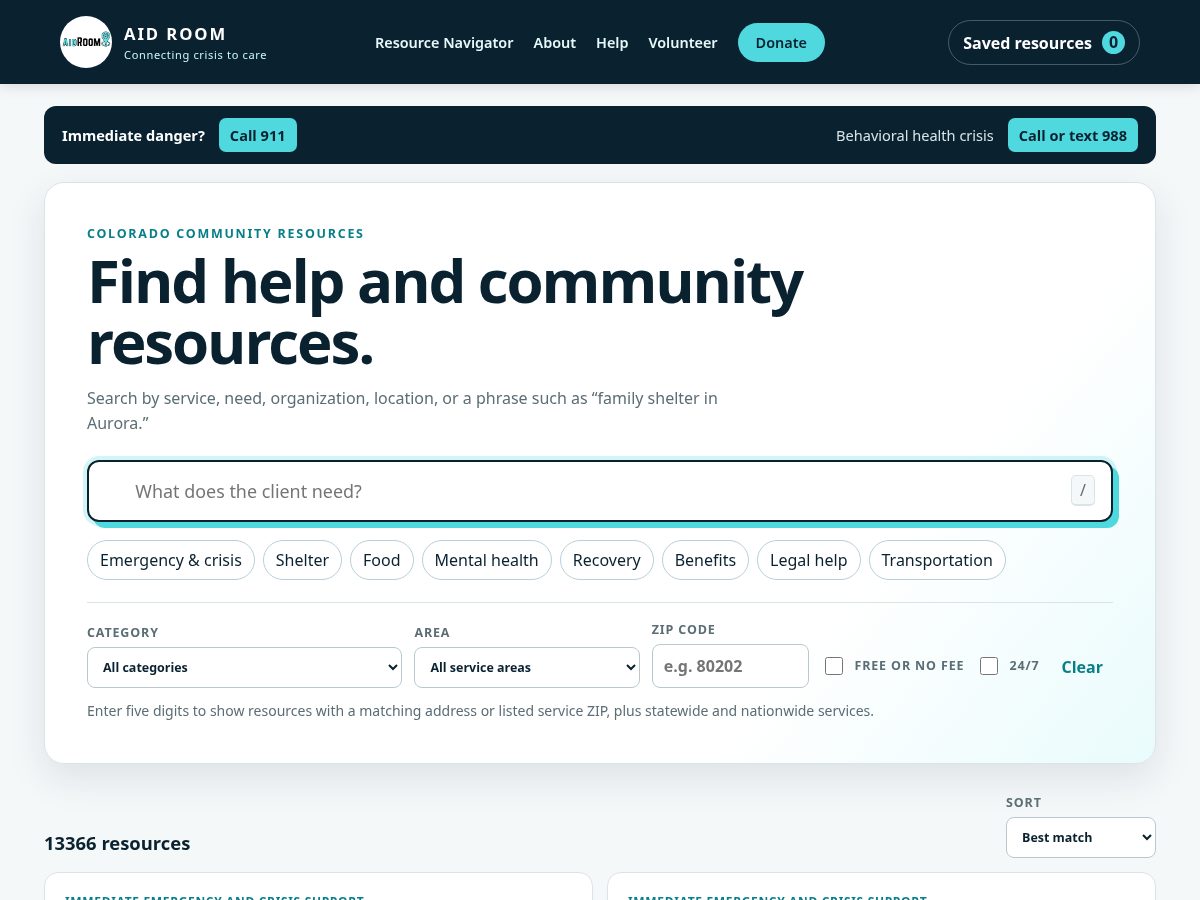
Task: Focus the client need search box
Action: point(600,491)
